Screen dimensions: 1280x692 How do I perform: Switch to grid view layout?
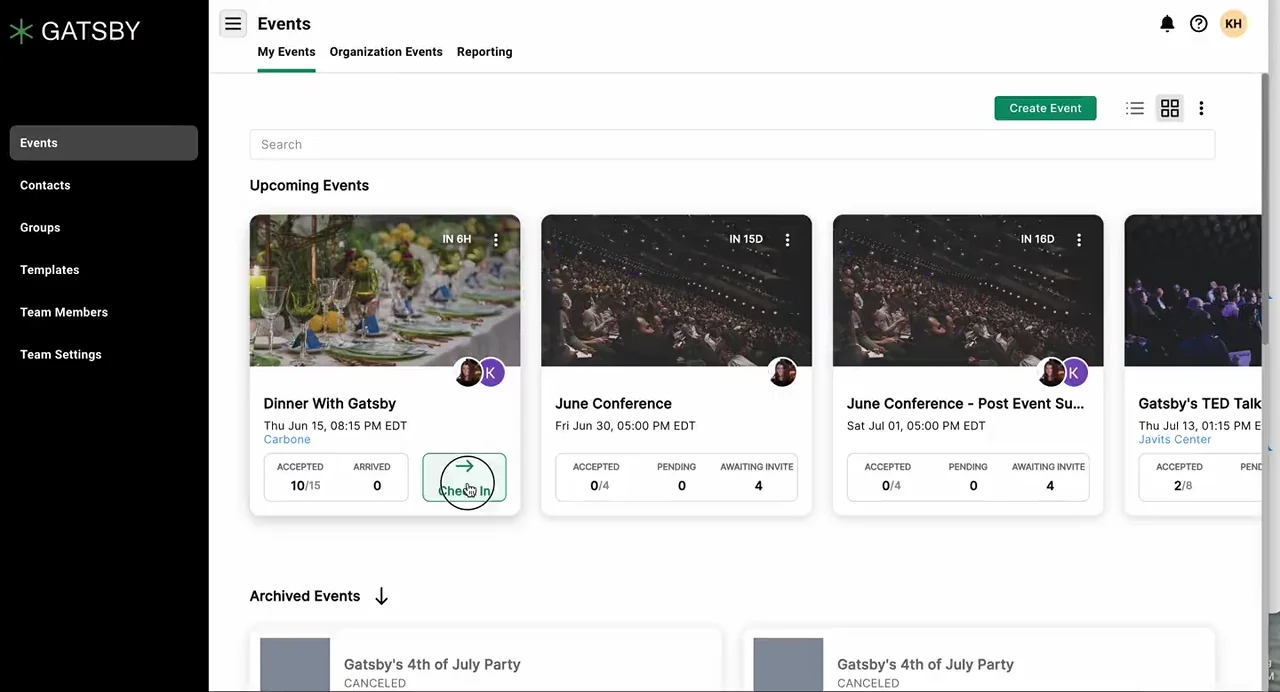pyautogui.click(x=1170, y=108)
